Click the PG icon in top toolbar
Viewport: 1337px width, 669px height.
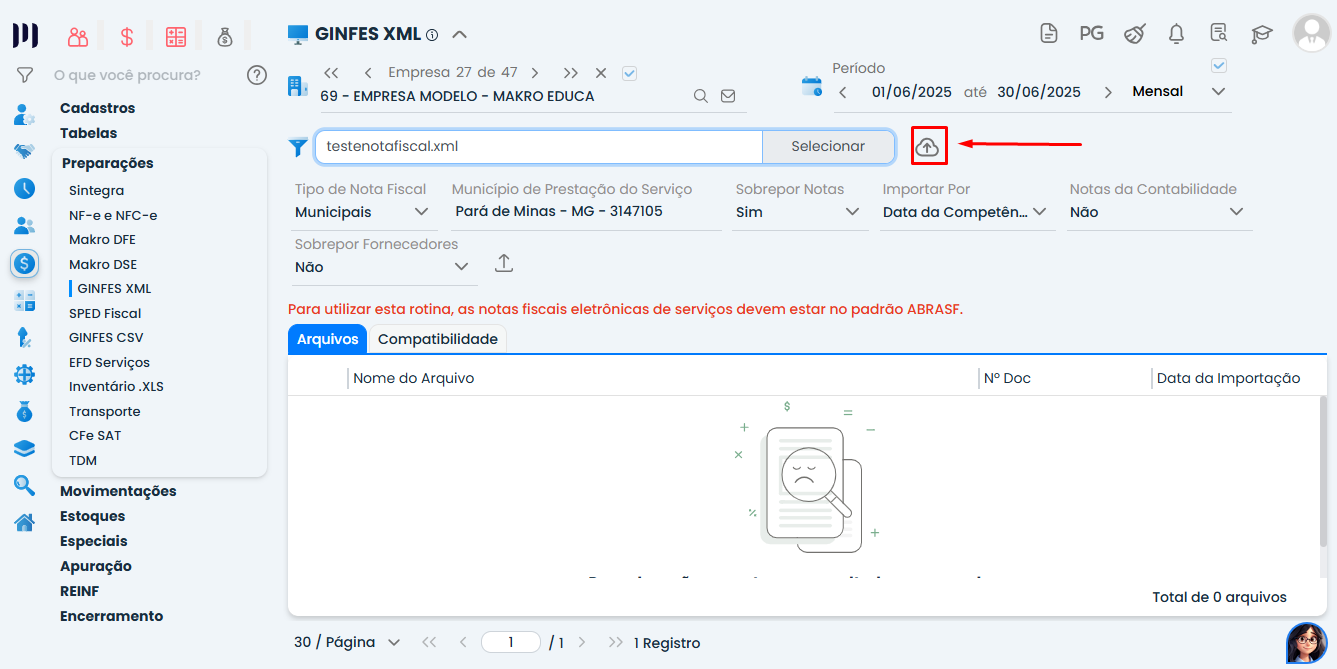tap(1091, 33)
